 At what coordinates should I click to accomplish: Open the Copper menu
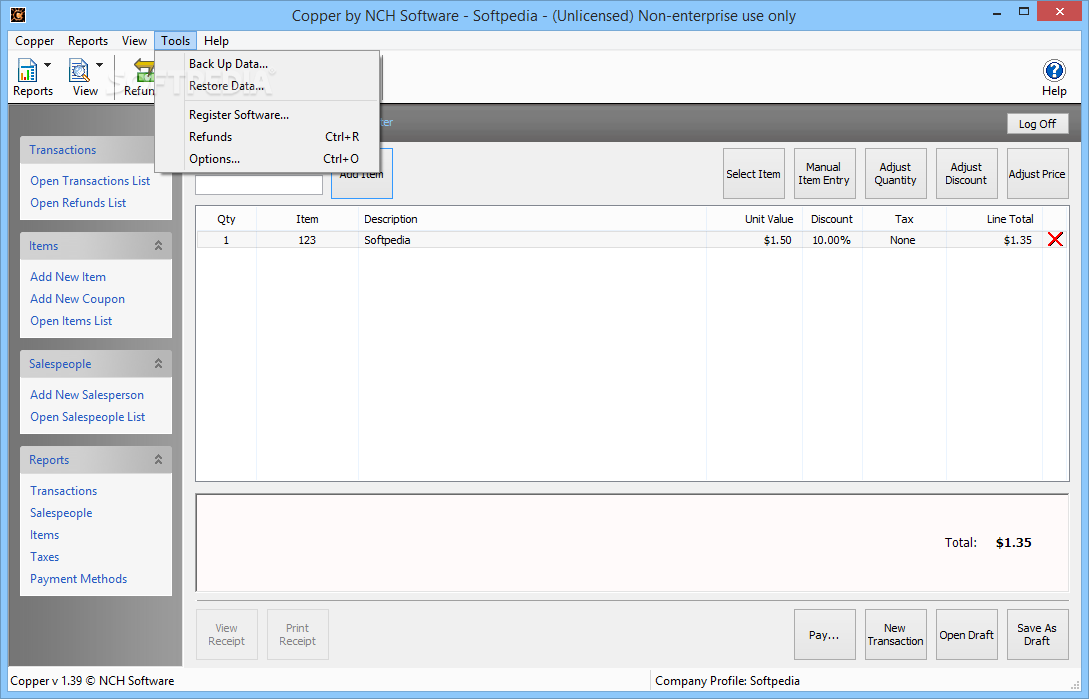point(35,41)
